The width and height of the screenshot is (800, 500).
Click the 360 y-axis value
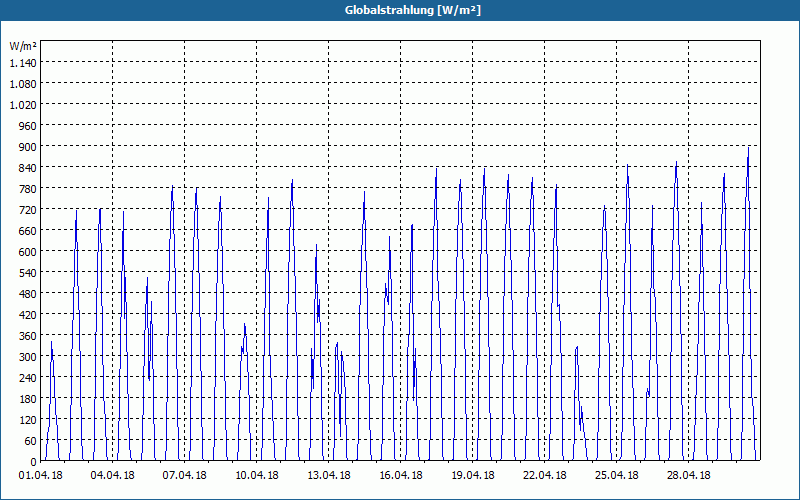click(x=28, y=336)
